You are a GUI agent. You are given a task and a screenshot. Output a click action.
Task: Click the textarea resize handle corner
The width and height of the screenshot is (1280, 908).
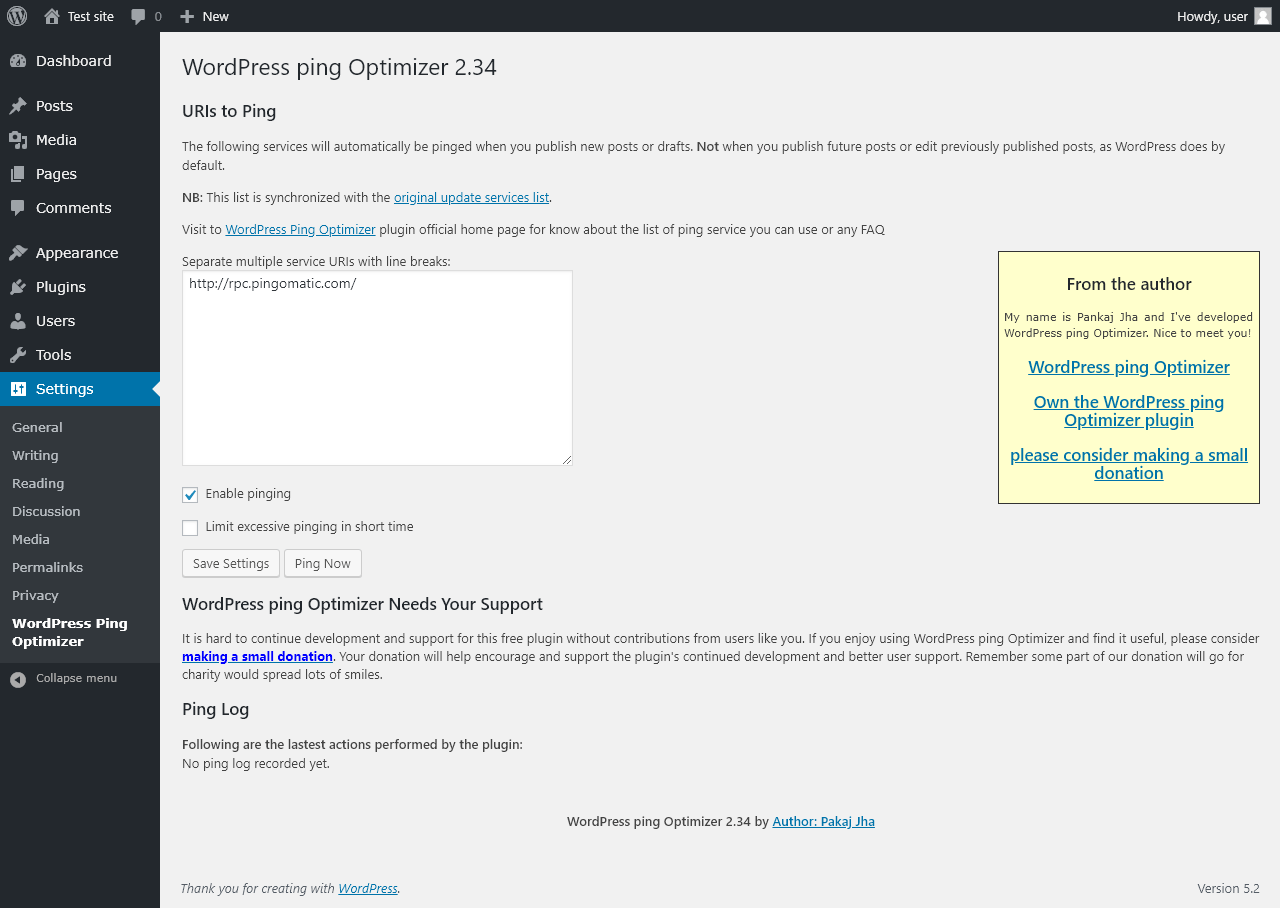tap(567, 460)
